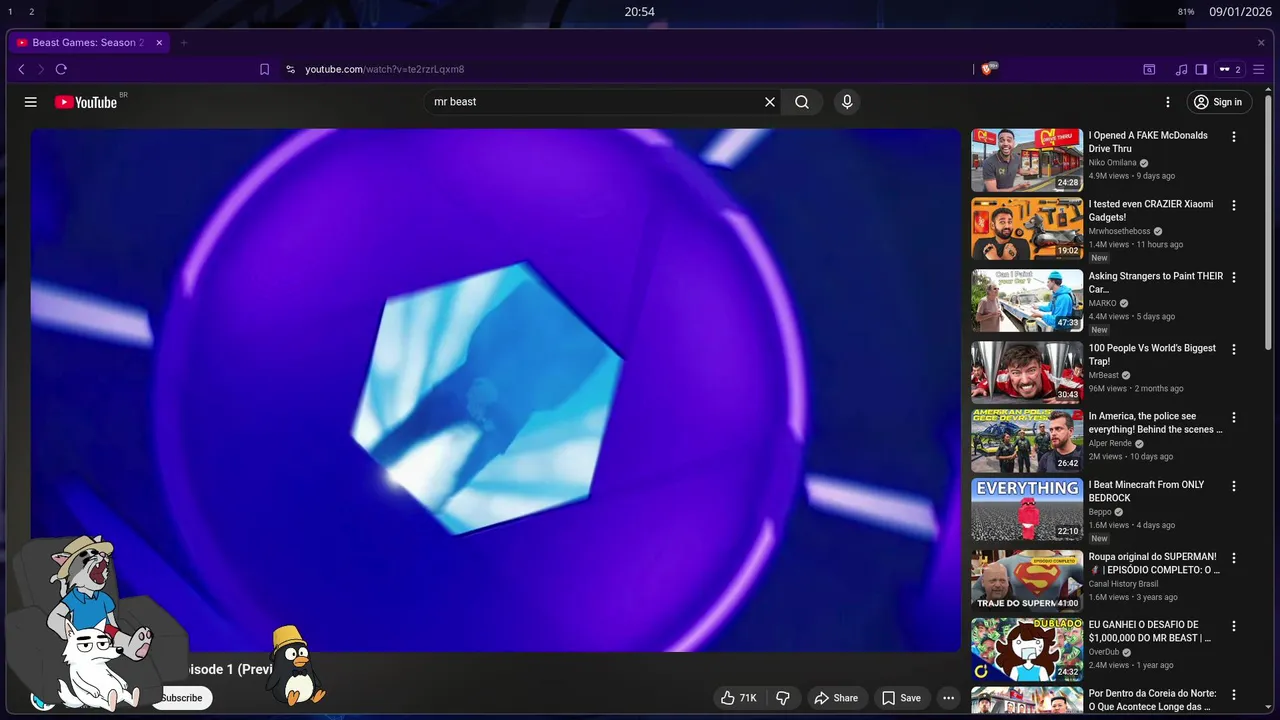Viewport: 1280px width, 720px height.
Task: Open a new tab with the plus
Action: 184,43
